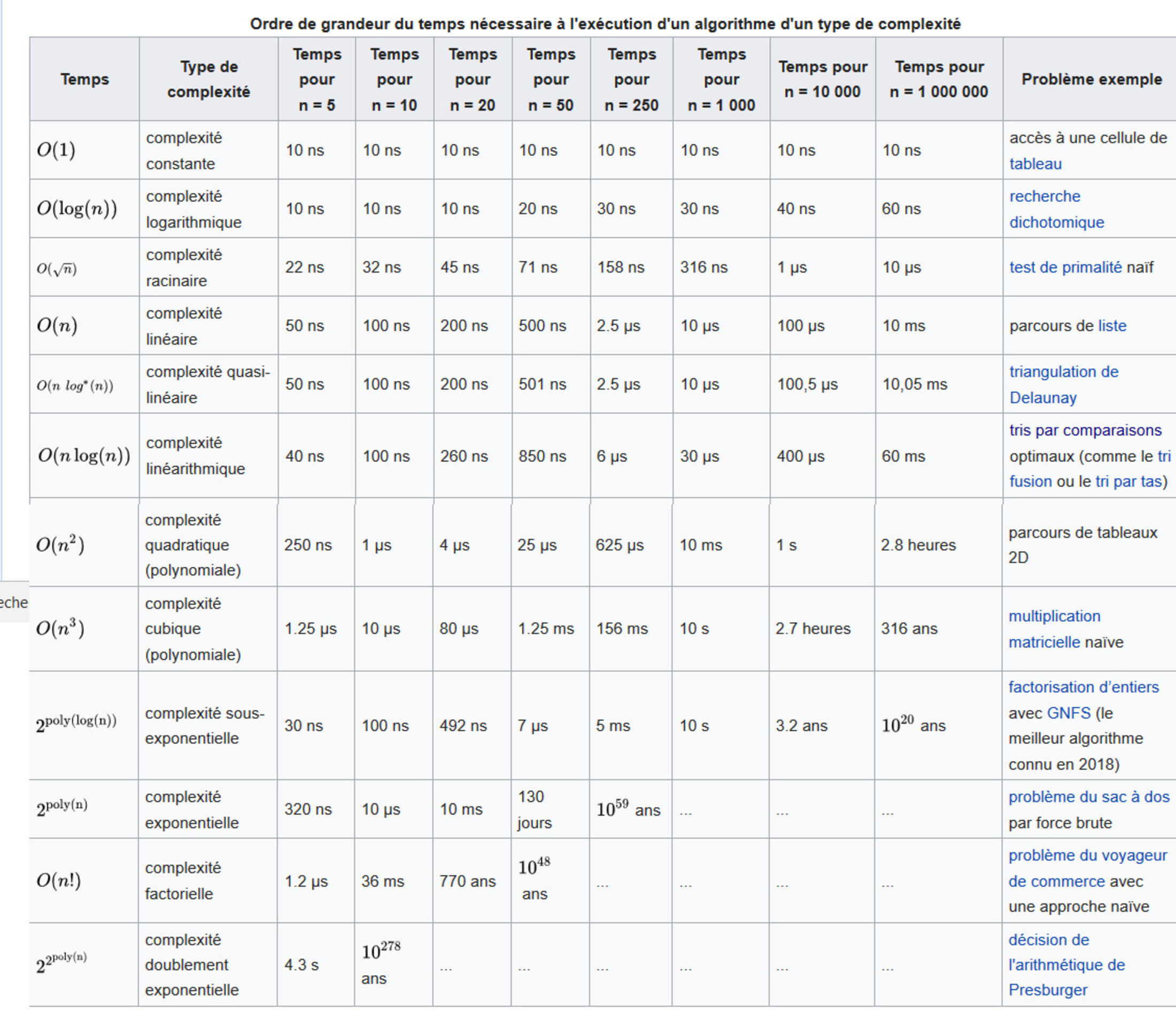
Task: Follow 'problème du voyageur de commerce' link
Action: click(1087, 855)
